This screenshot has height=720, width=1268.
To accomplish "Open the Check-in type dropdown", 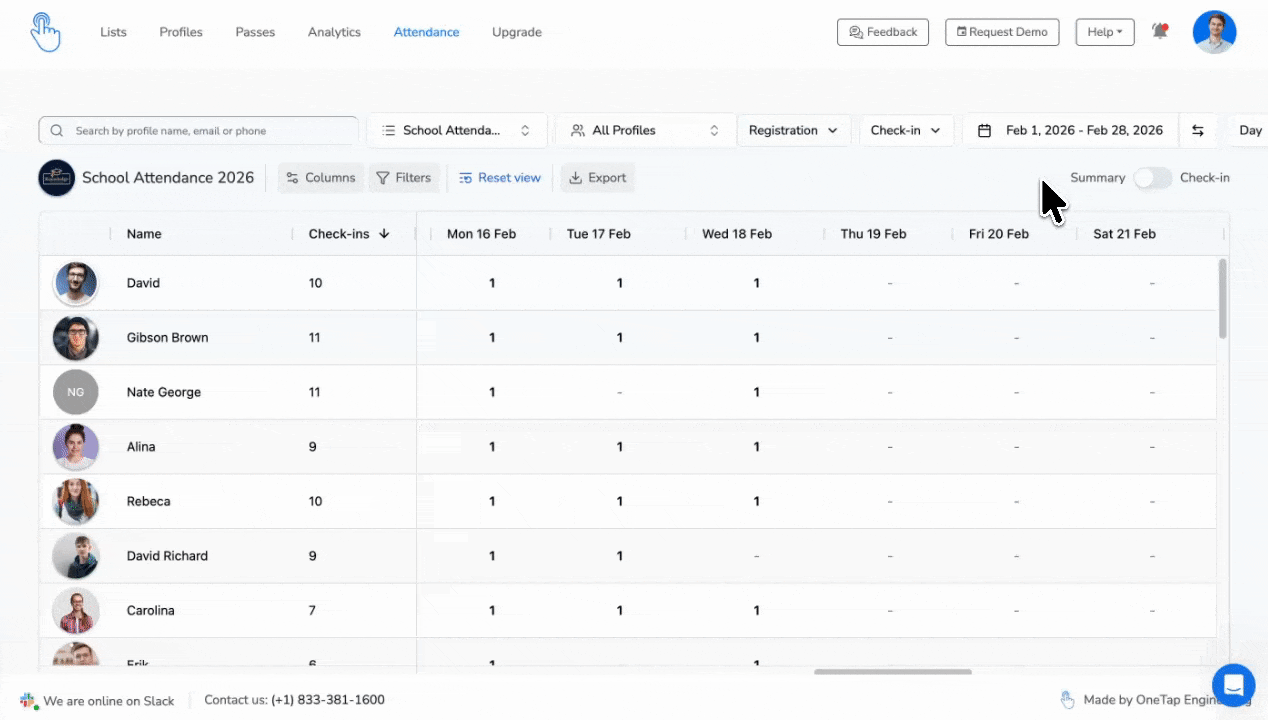I will click(x=906, y=131).
